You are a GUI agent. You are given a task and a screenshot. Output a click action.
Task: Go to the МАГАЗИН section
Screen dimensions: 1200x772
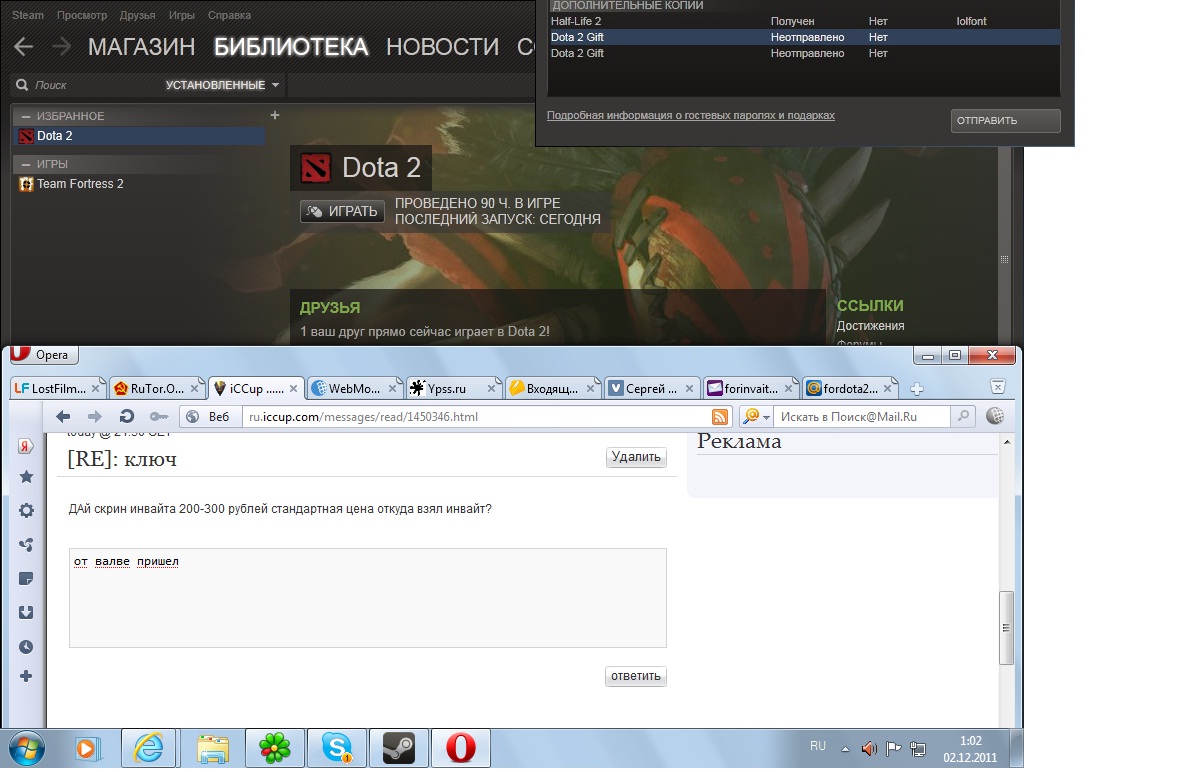(x=141, y=46)
